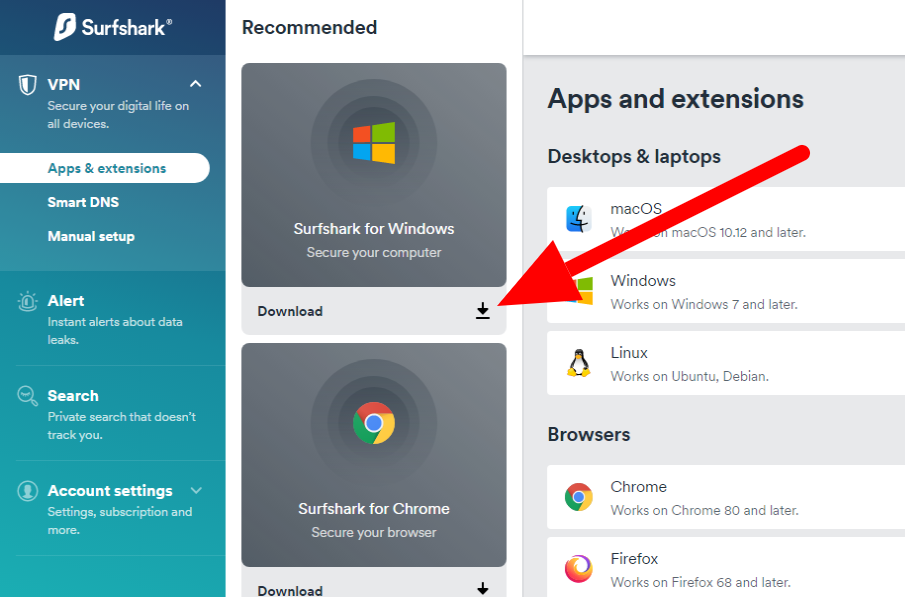Screen dimensions: 905x597
Task: Select the macOS row
Action: (726, 219)
